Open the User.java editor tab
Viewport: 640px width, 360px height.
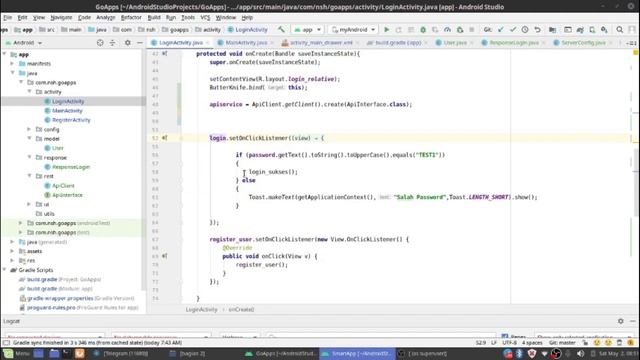click(x=455, y=42)
